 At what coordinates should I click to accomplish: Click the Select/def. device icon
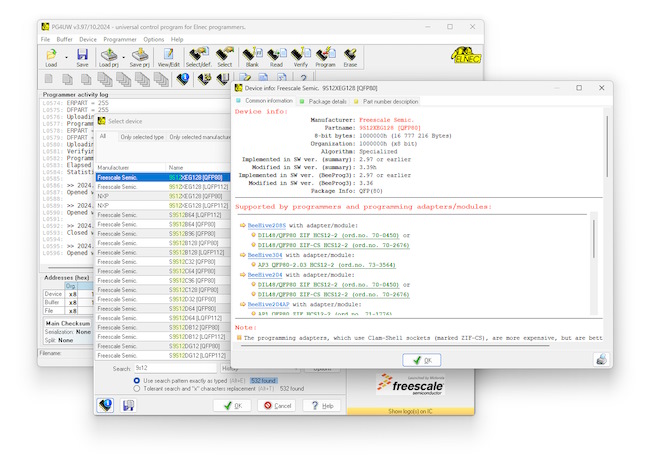click(x=199, y=57)
